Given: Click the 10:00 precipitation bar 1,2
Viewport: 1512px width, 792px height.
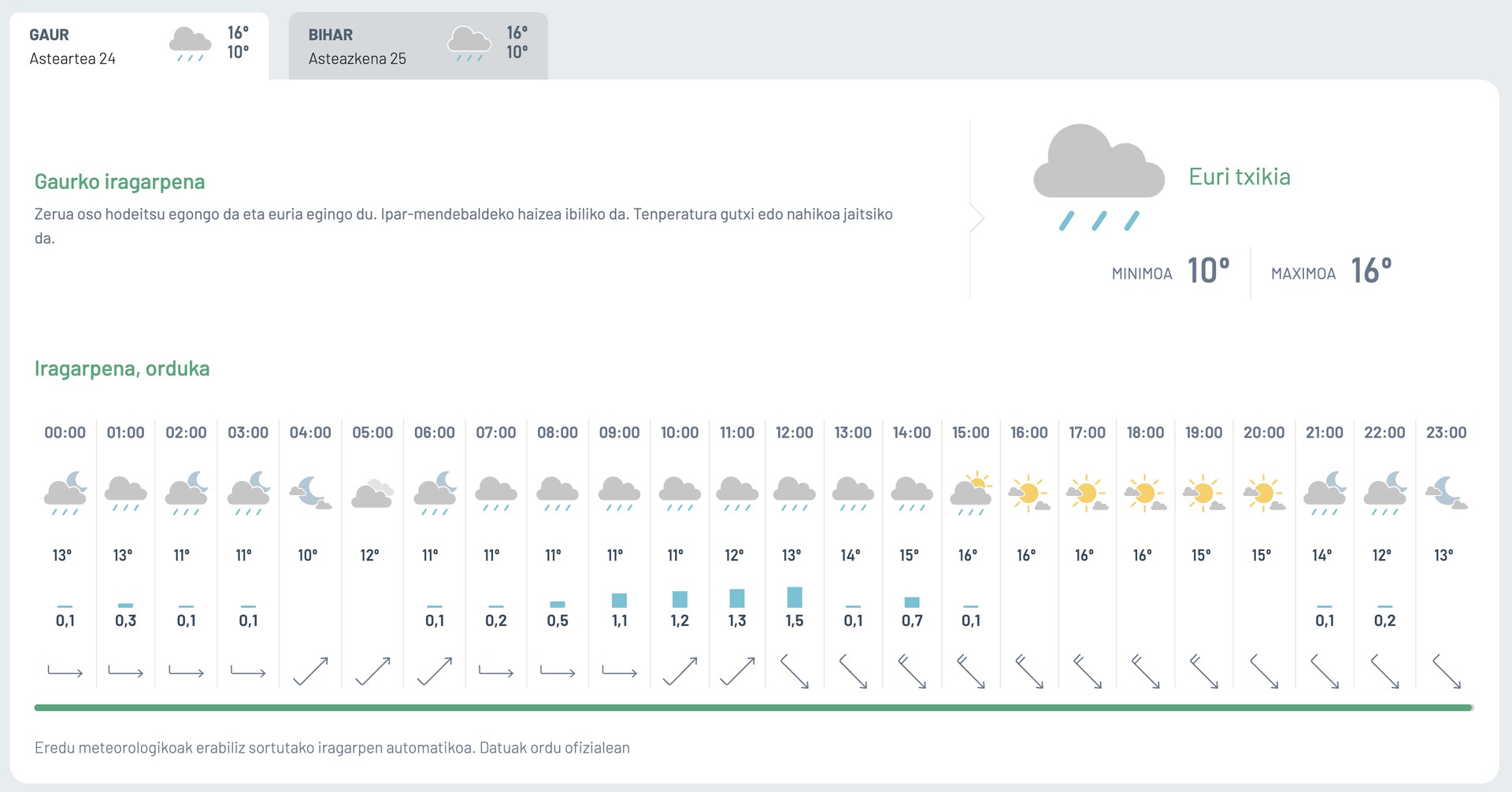Looking at the screenshot, I should click(680, 600).
